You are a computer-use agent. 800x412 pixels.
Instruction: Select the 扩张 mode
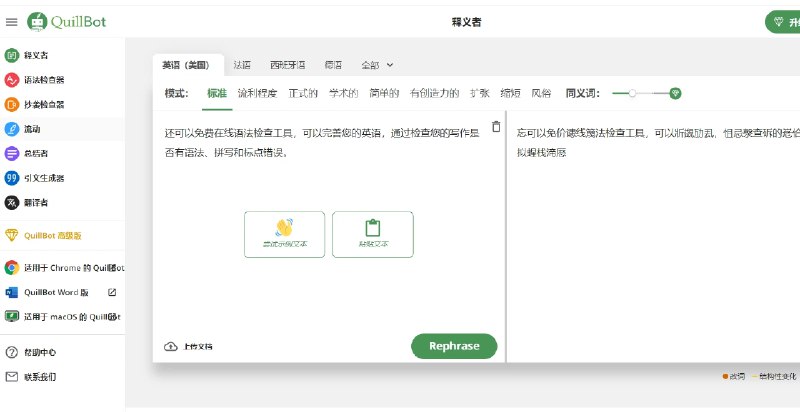(480, 93)
